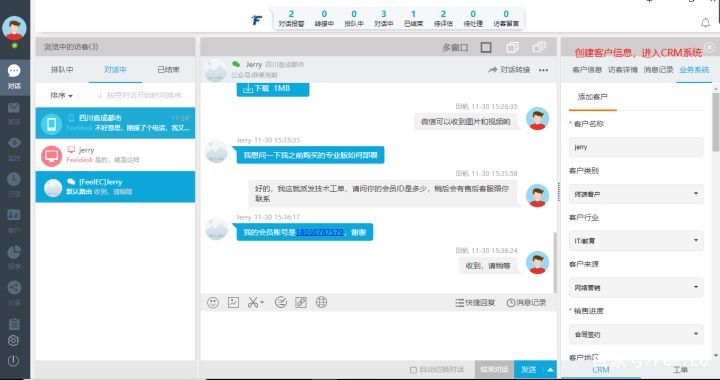
Task: Open the 销售进度 dropdown
Action: 636,334
